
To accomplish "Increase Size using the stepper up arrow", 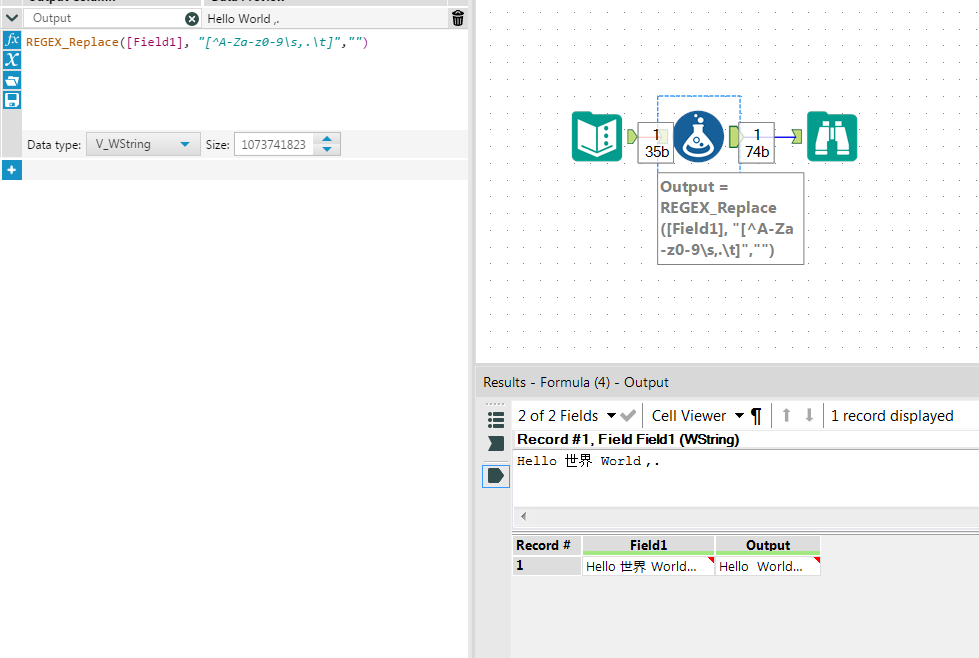I will pos(327,138).
